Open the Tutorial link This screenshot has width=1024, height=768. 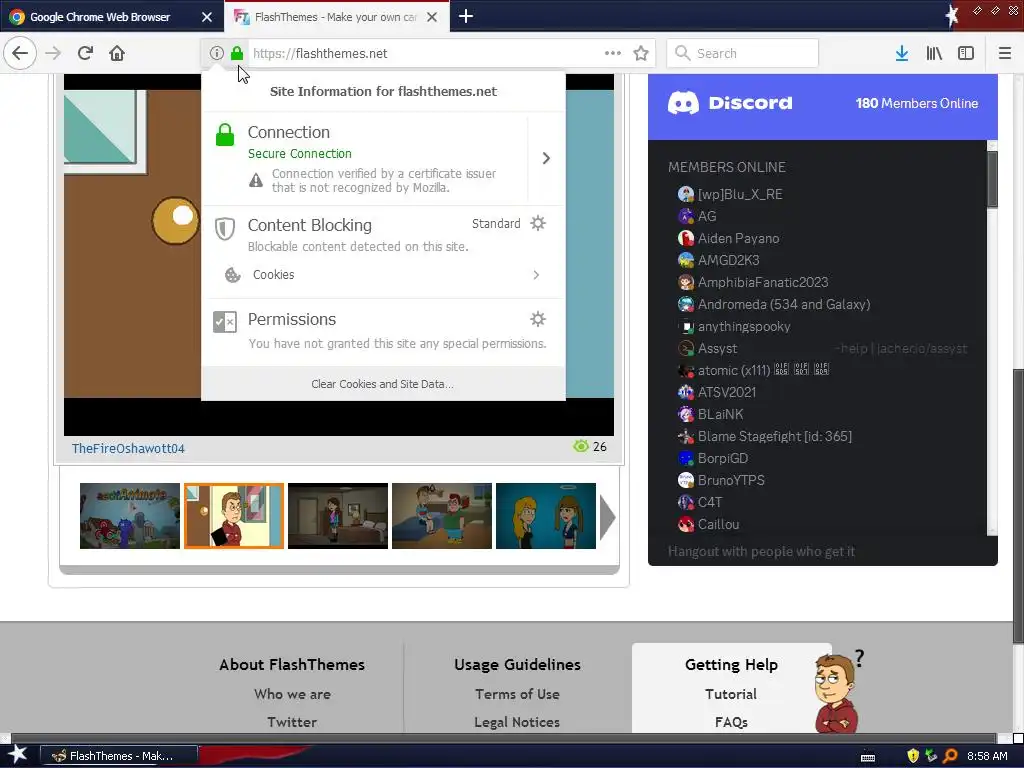pos(731,694)
